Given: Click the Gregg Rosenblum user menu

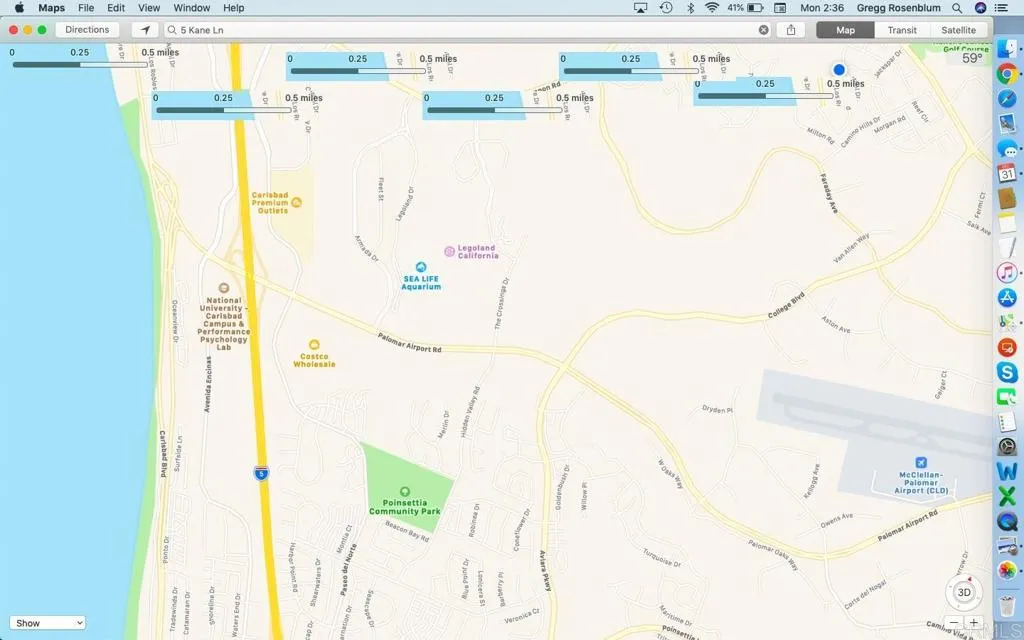Looking at the screenshot, I should click(899, 8).
